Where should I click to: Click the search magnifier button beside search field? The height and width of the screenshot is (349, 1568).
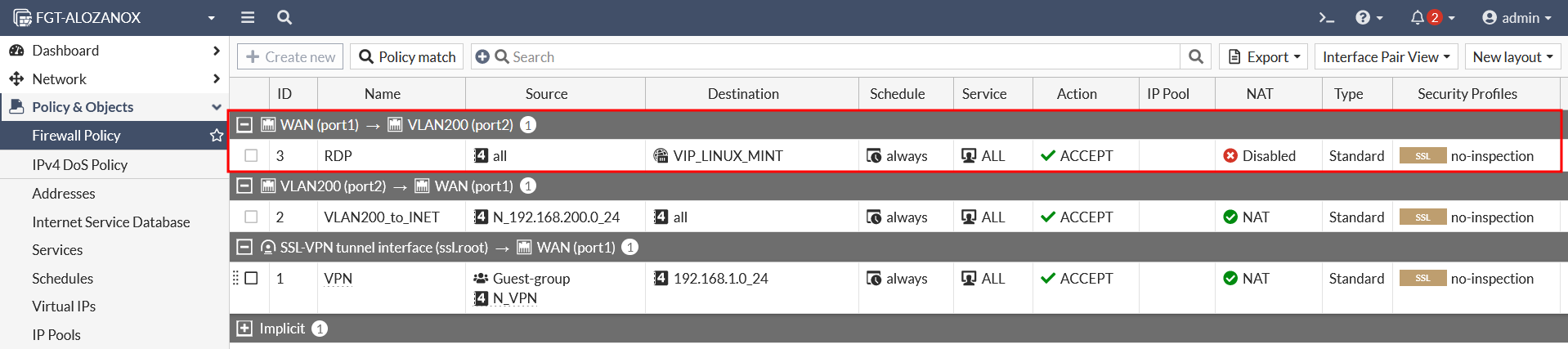1196,56
